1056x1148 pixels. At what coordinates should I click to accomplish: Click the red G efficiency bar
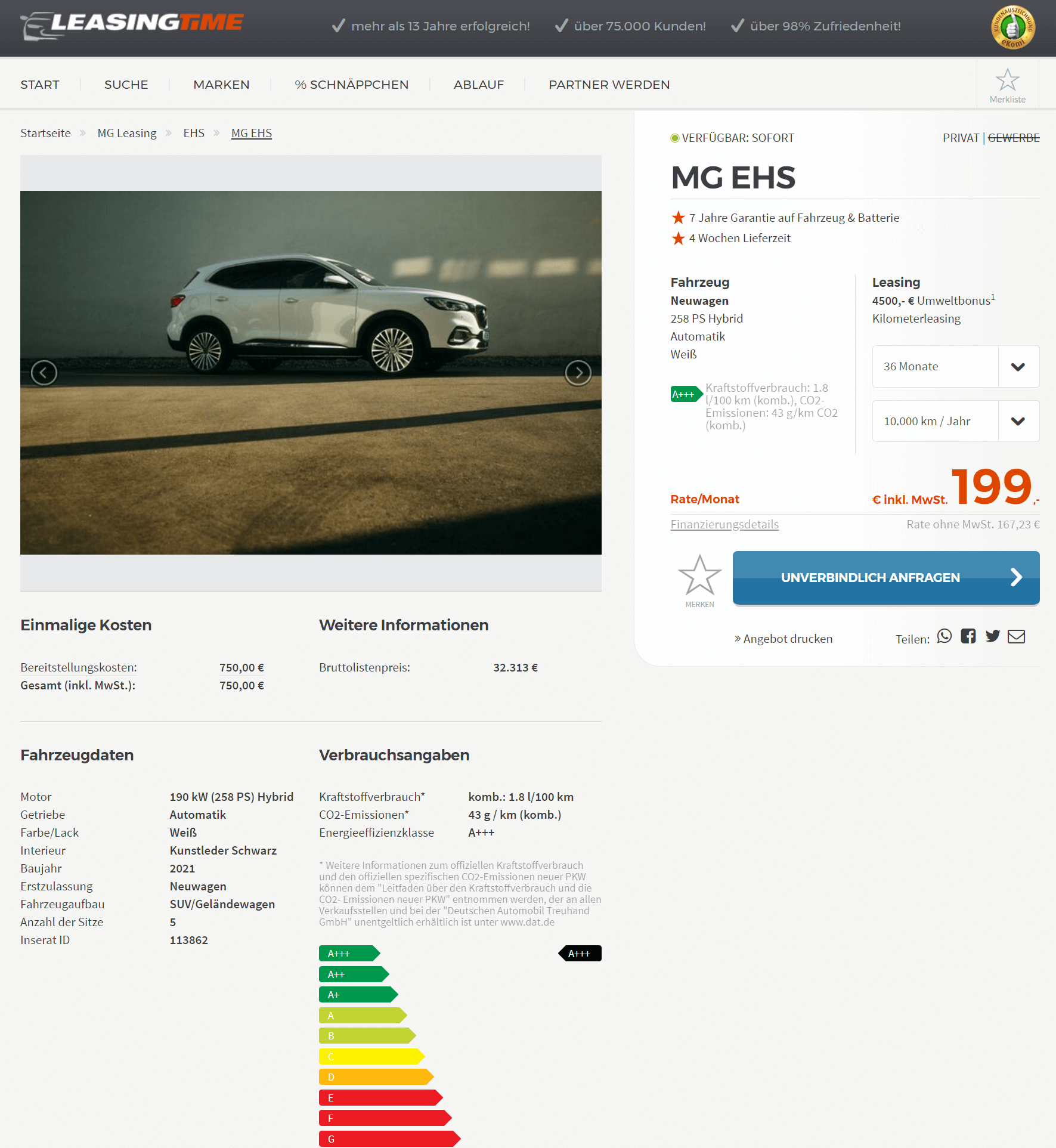point(389,1139)
